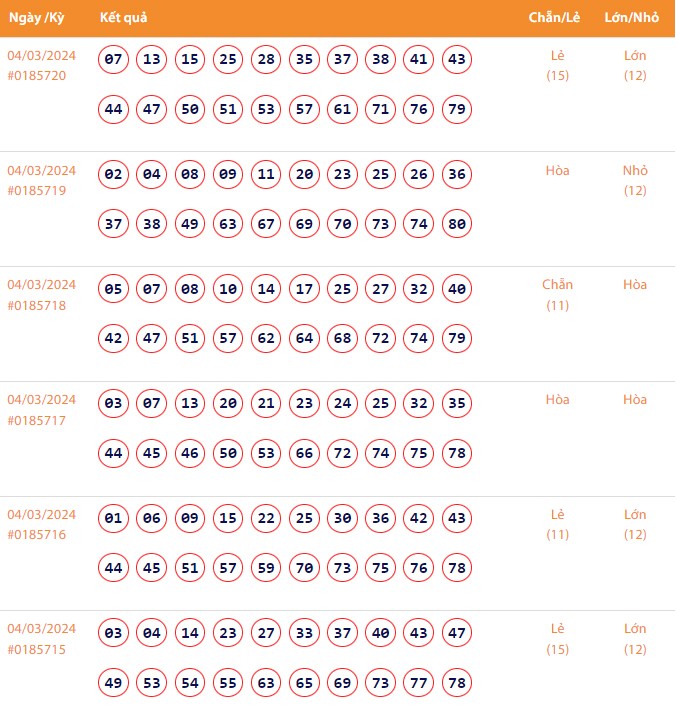Select the "Lớn/Nhỏ" column header

631,18
